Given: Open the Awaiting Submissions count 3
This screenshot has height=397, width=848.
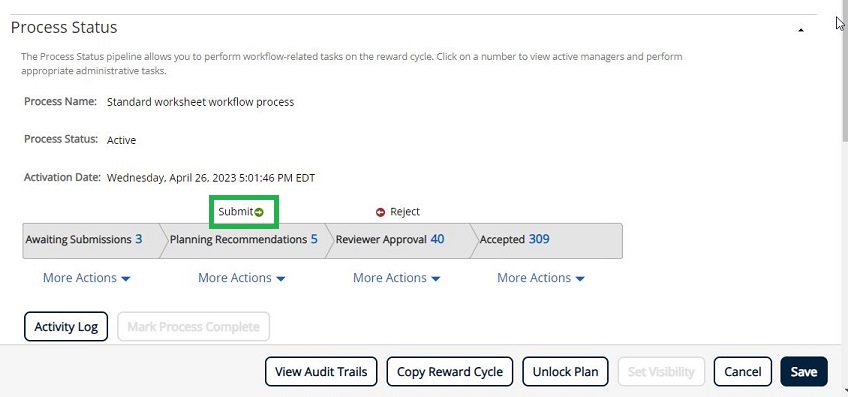Looking at the screenshot, I should click(x=138, y=239).
